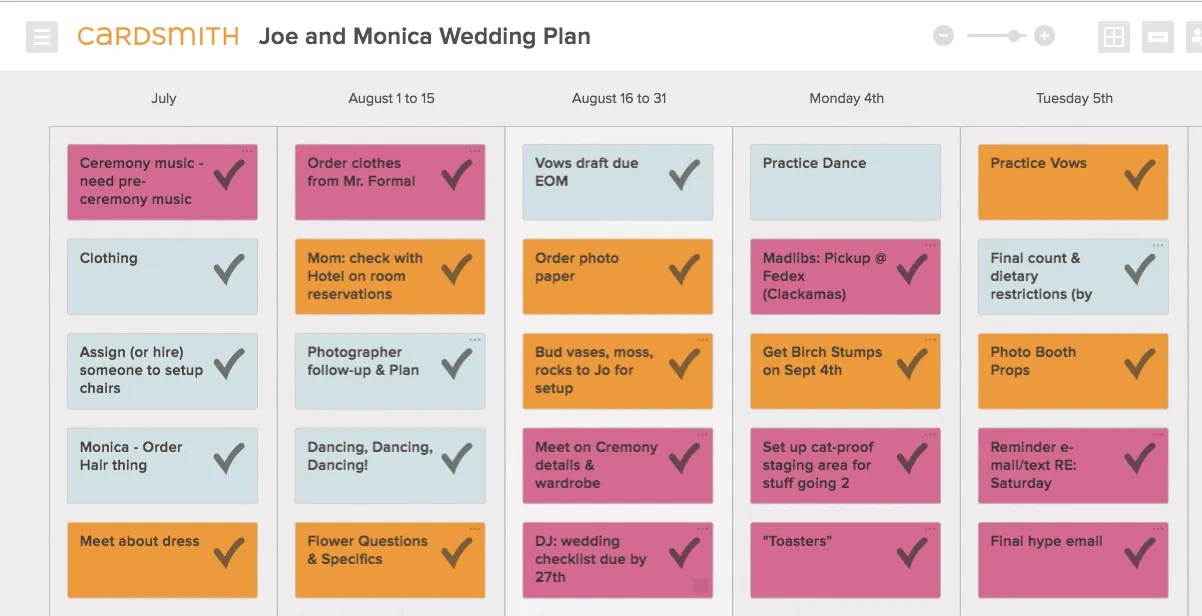Screen dimensions: 1202x616
Task: Click the Cardsmith logo
Action: coord(157,36)
